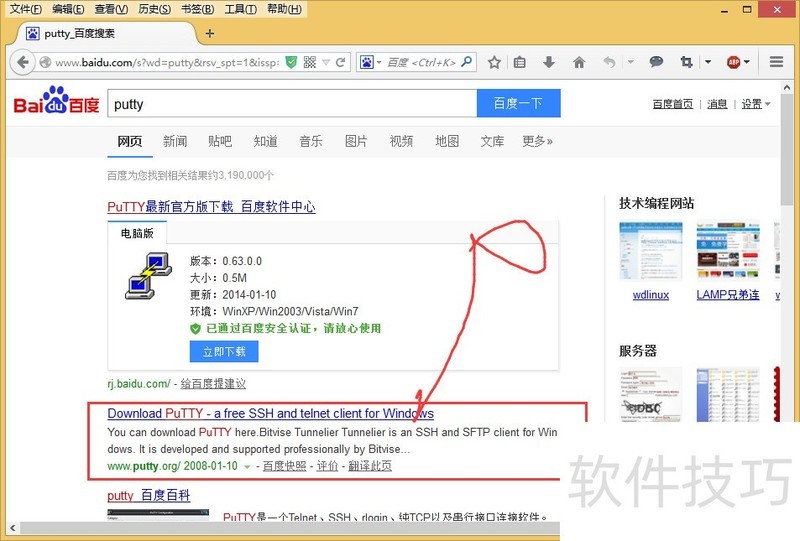Image resolution: width=800 pixels, height=541 pixels.
Task: Click the Adblock Plus ABP icon
Action: click(734, 62)
